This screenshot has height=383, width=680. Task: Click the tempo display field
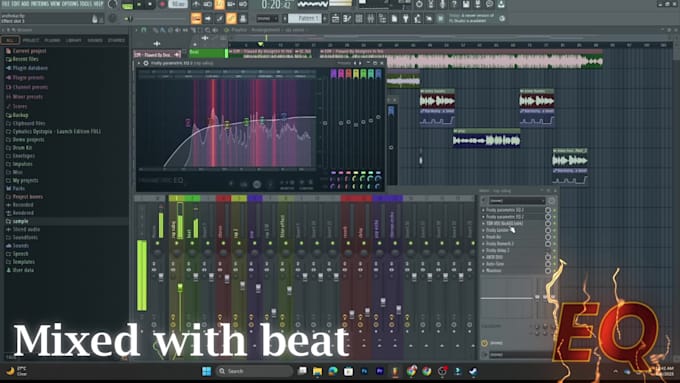178,4
